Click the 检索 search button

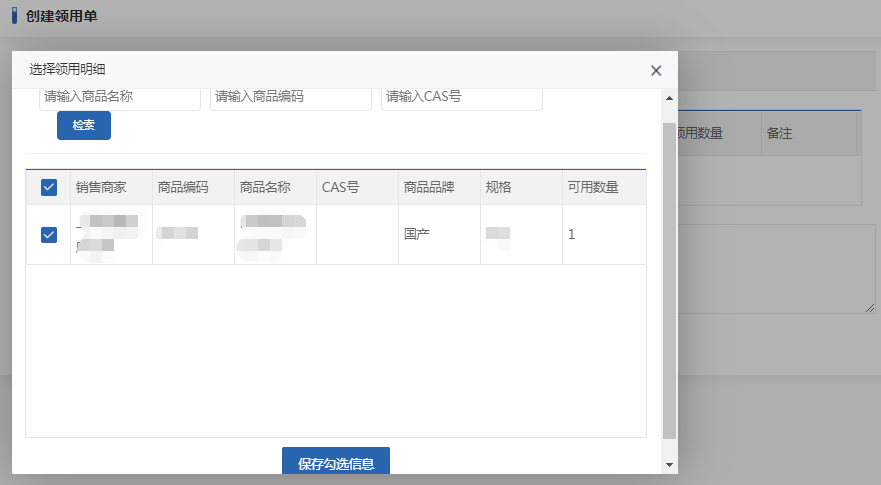[x=83, y=126]
